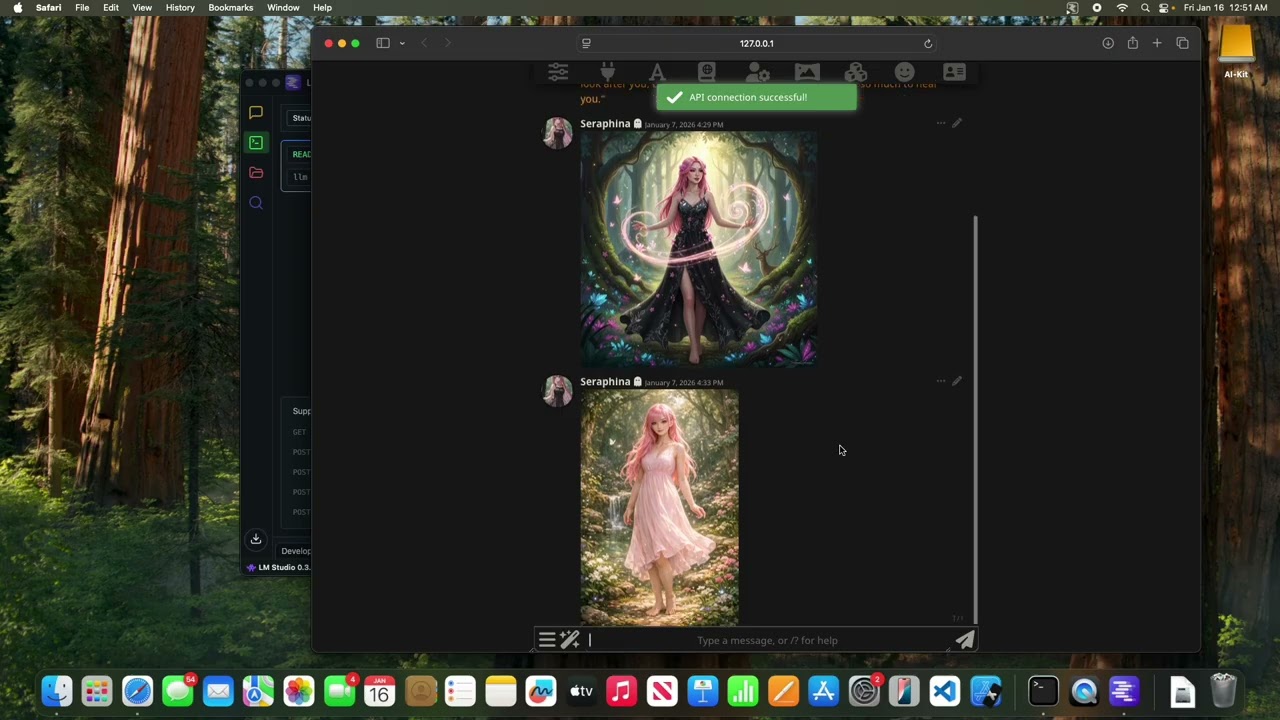Open Backgrounds landscape image icon
Image resolution: width=1280 pixels, height=720 pixels.
[x=807, y=72]
